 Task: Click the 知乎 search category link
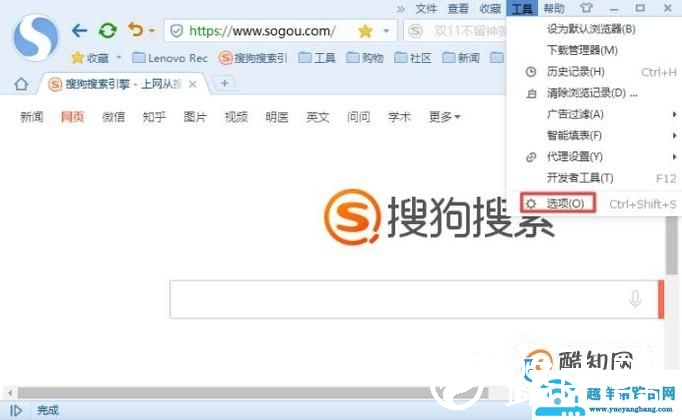(154, 117)
